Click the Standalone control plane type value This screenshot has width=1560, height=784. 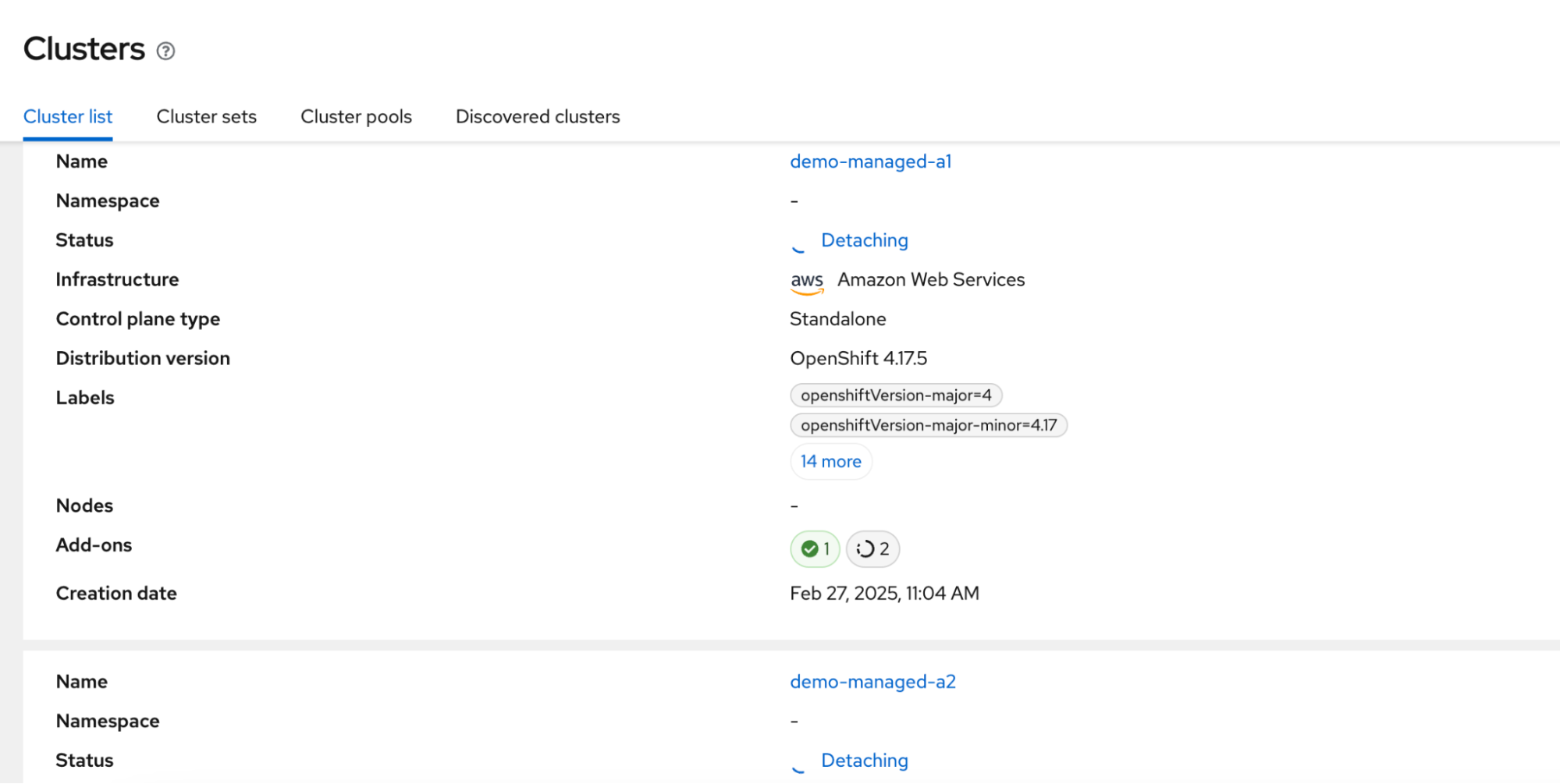pos(837,319)
